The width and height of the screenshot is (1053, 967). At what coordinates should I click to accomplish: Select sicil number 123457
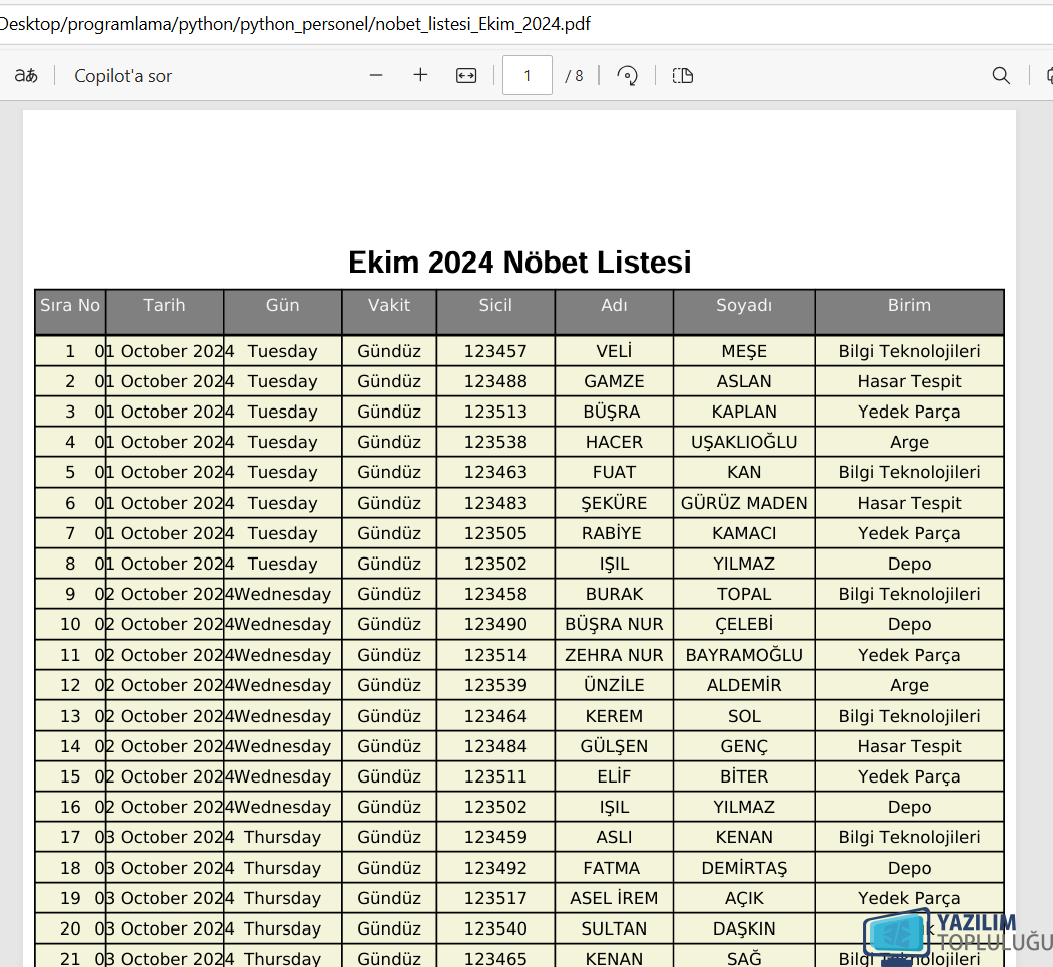point(495,351)
